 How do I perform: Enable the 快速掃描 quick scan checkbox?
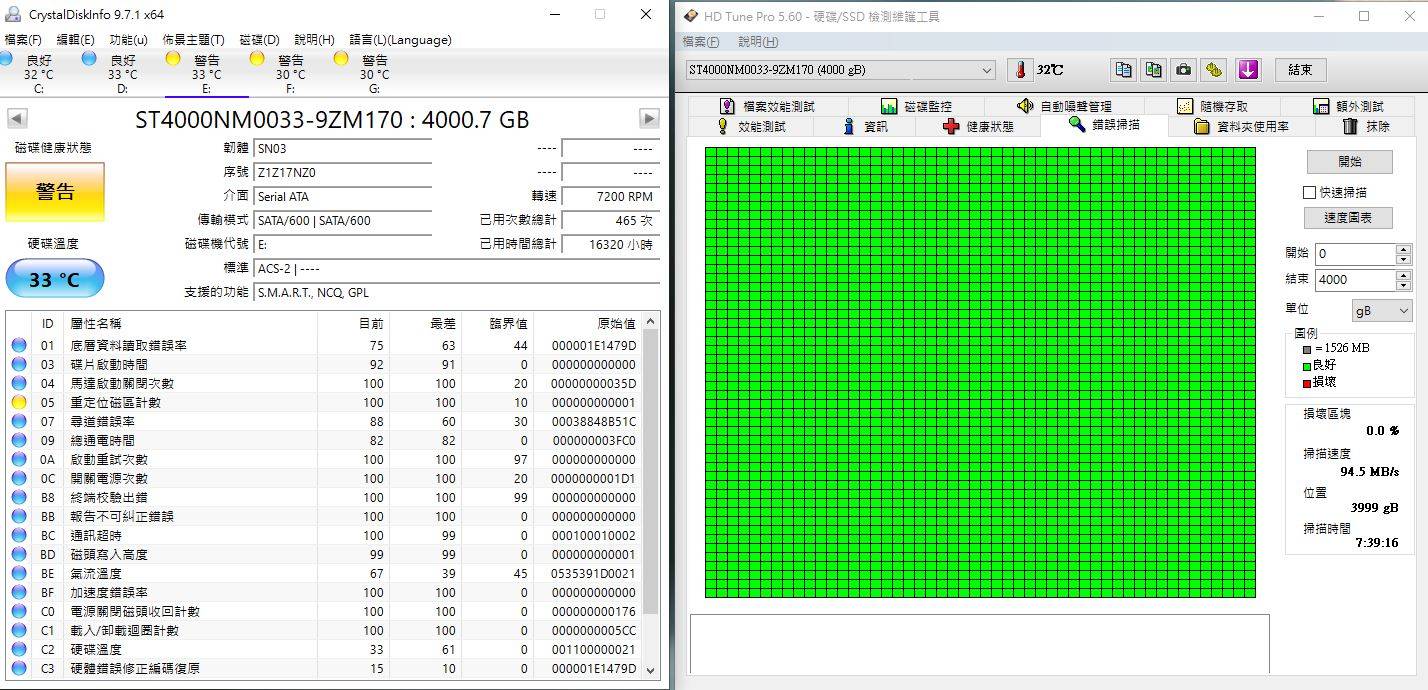(1309, 192)
